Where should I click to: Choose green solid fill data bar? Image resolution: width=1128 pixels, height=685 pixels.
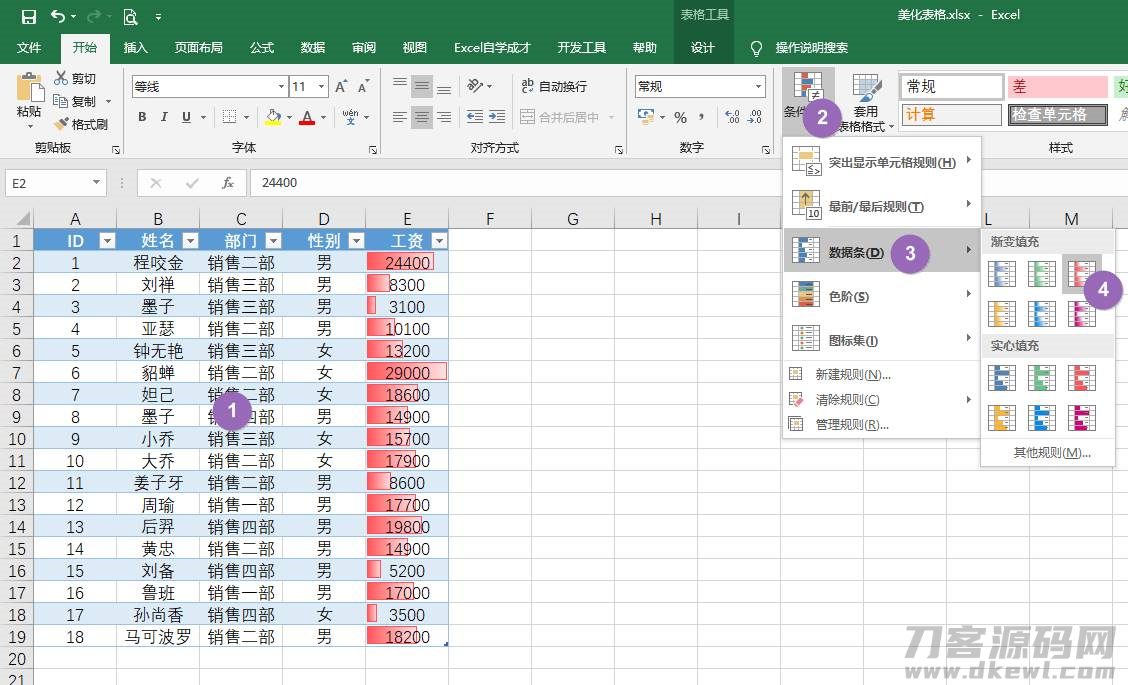(1041, 378)
